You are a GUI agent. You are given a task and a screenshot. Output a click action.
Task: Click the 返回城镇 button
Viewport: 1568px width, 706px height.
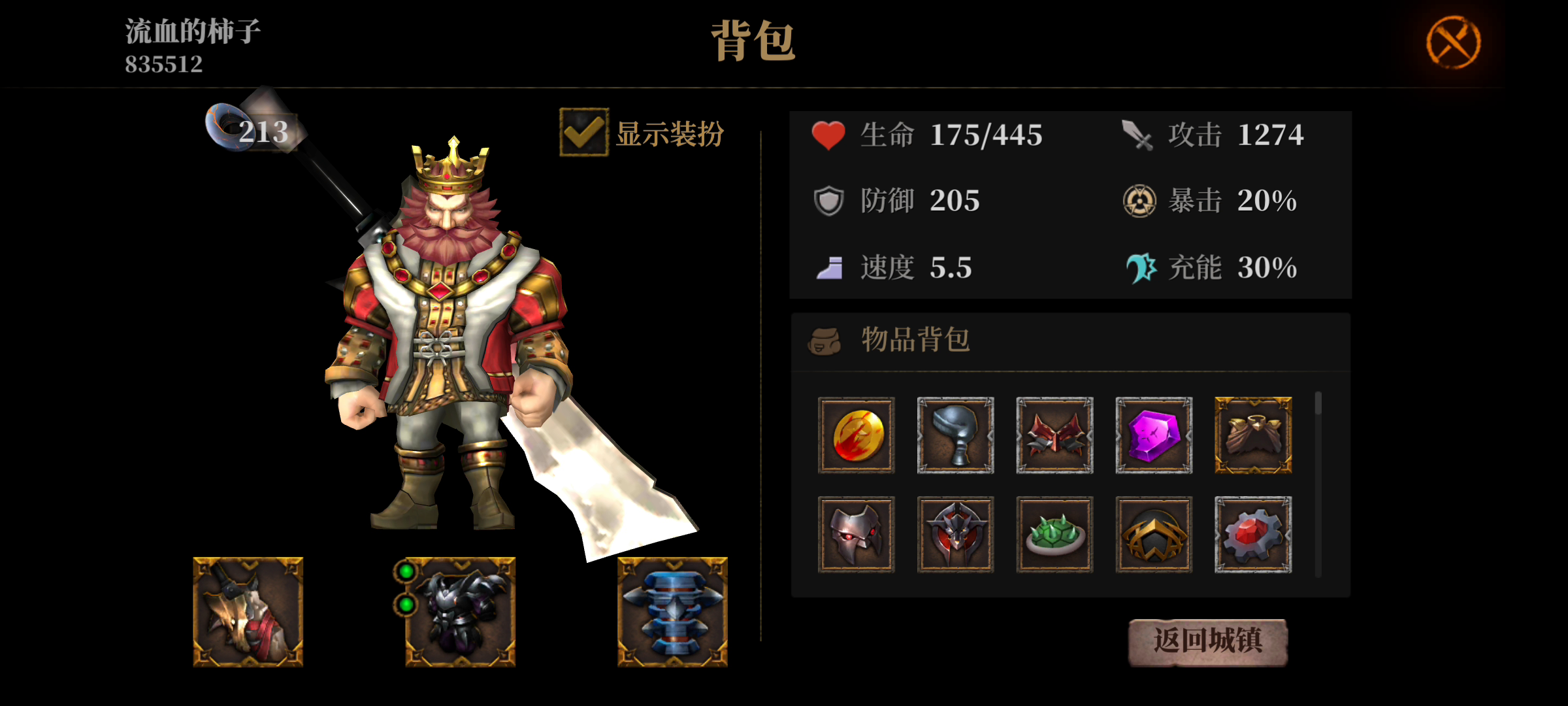pyautogui.click(x=1207, y=642)
